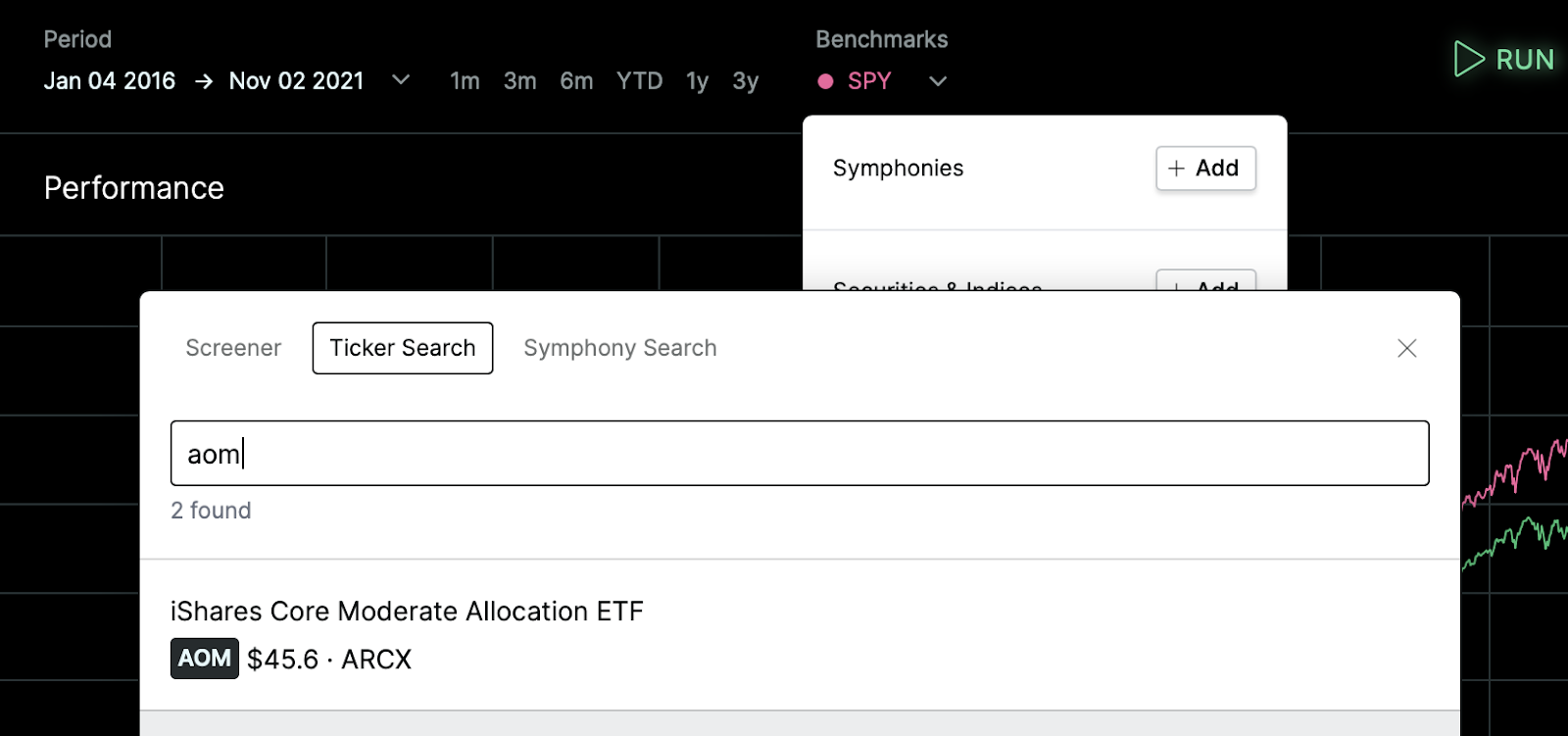Close the ticker search dialog
The width and height of the screenshot is (1568, 736).
pos(1407,348)
